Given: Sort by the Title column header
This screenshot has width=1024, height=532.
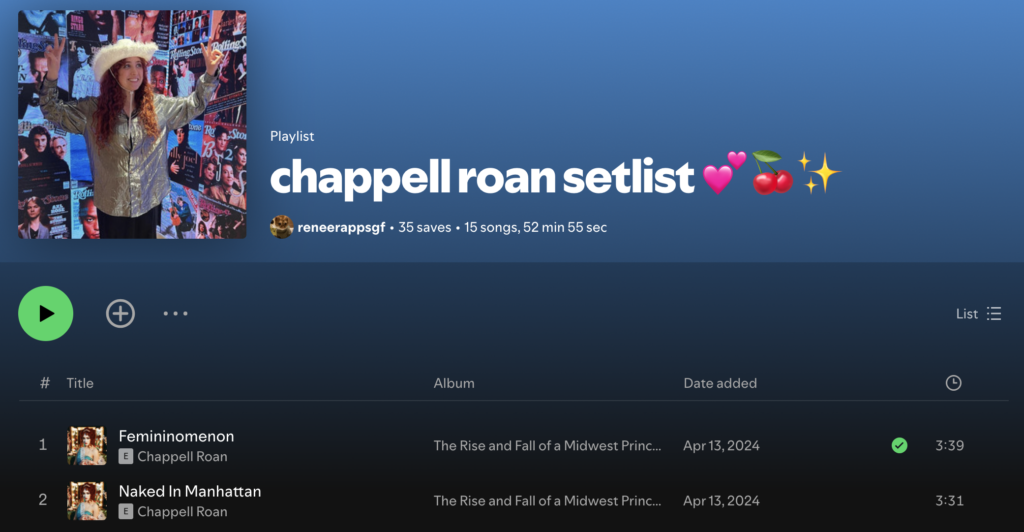Looking at the screenshot, I should coord(80,383).
